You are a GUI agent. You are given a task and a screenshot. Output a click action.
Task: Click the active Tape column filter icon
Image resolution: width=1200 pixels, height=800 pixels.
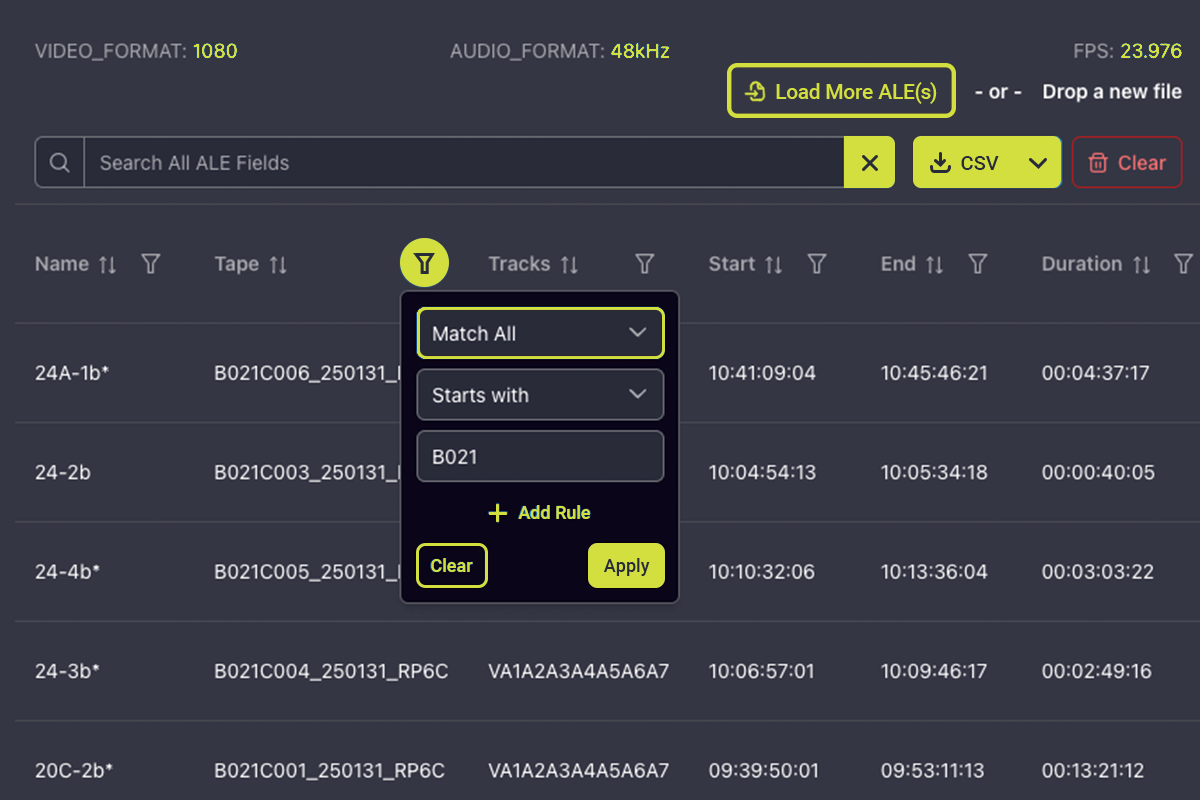[x=424, y=264]
